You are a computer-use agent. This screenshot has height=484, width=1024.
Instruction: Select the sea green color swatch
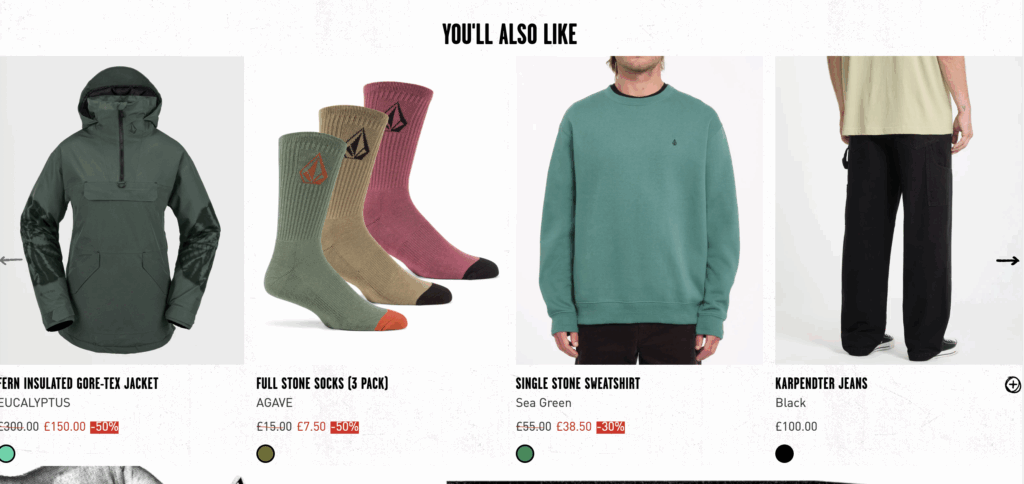point(525,453)
